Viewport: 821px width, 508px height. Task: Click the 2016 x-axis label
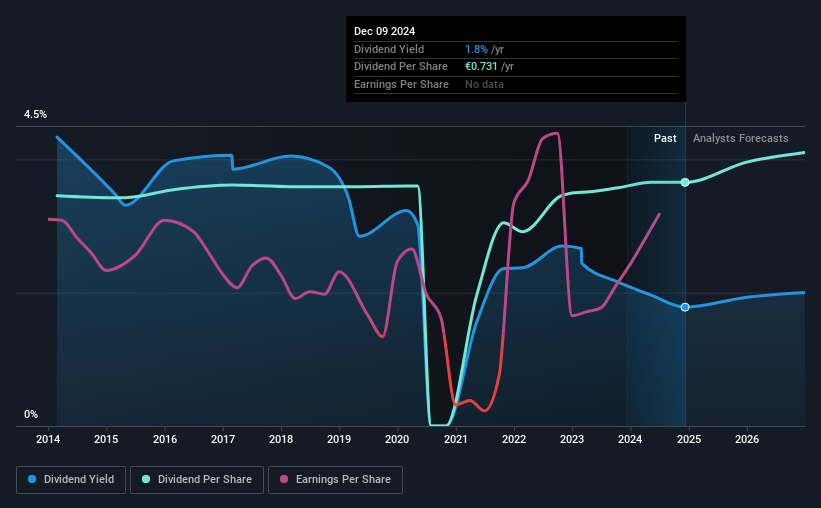tap(165, 439)
